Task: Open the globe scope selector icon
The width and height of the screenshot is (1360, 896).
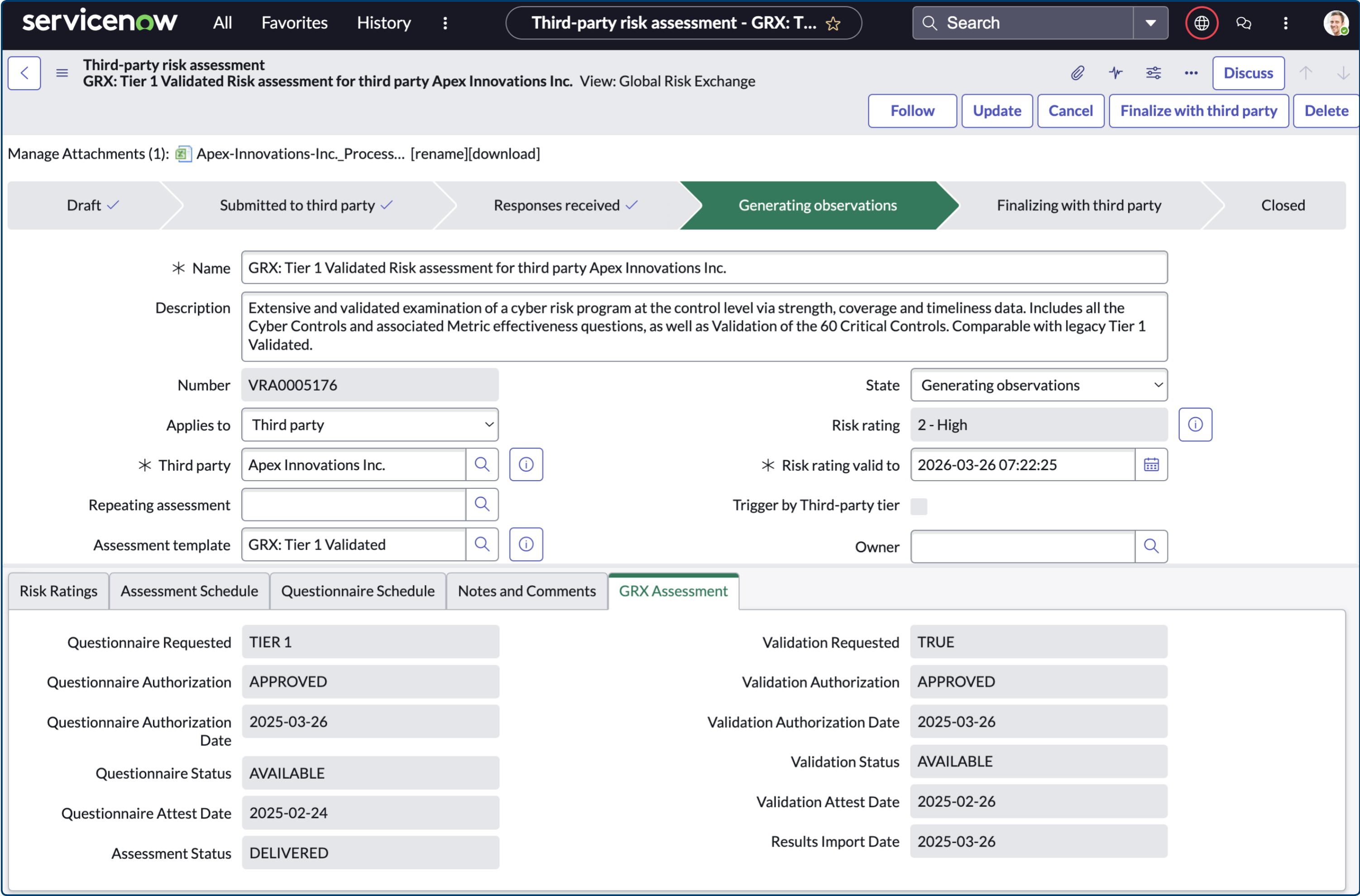Action: point(1201,23)
